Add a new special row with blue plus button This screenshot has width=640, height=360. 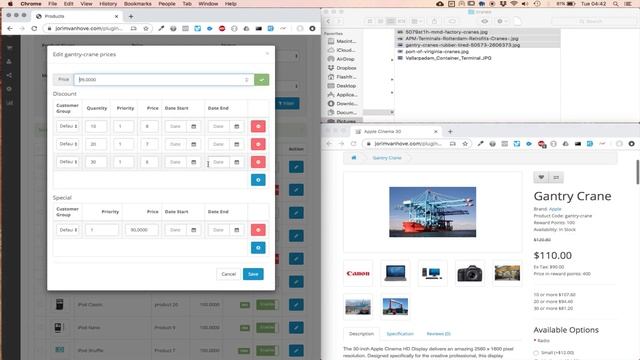[258, 248]
